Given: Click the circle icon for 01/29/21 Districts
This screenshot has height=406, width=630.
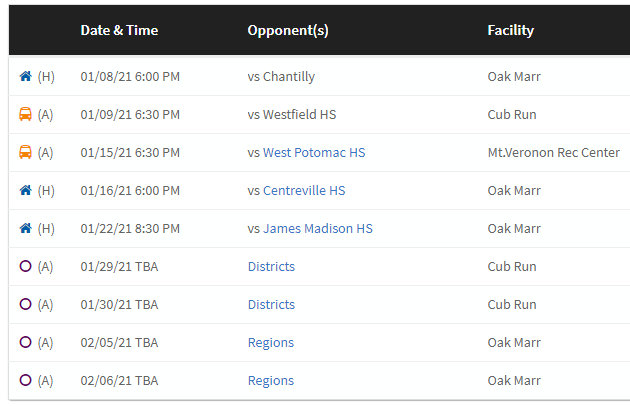Looking at the screenshot, I should 25,266.
